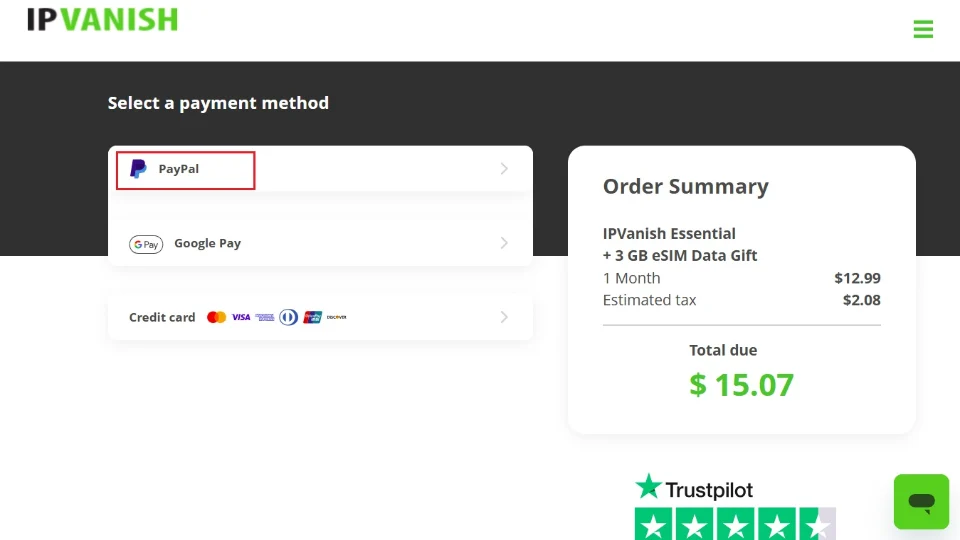This screenshot has width=960, height=540.
Task: Expand the Credit card option chevron
Action: pos(504,317)
